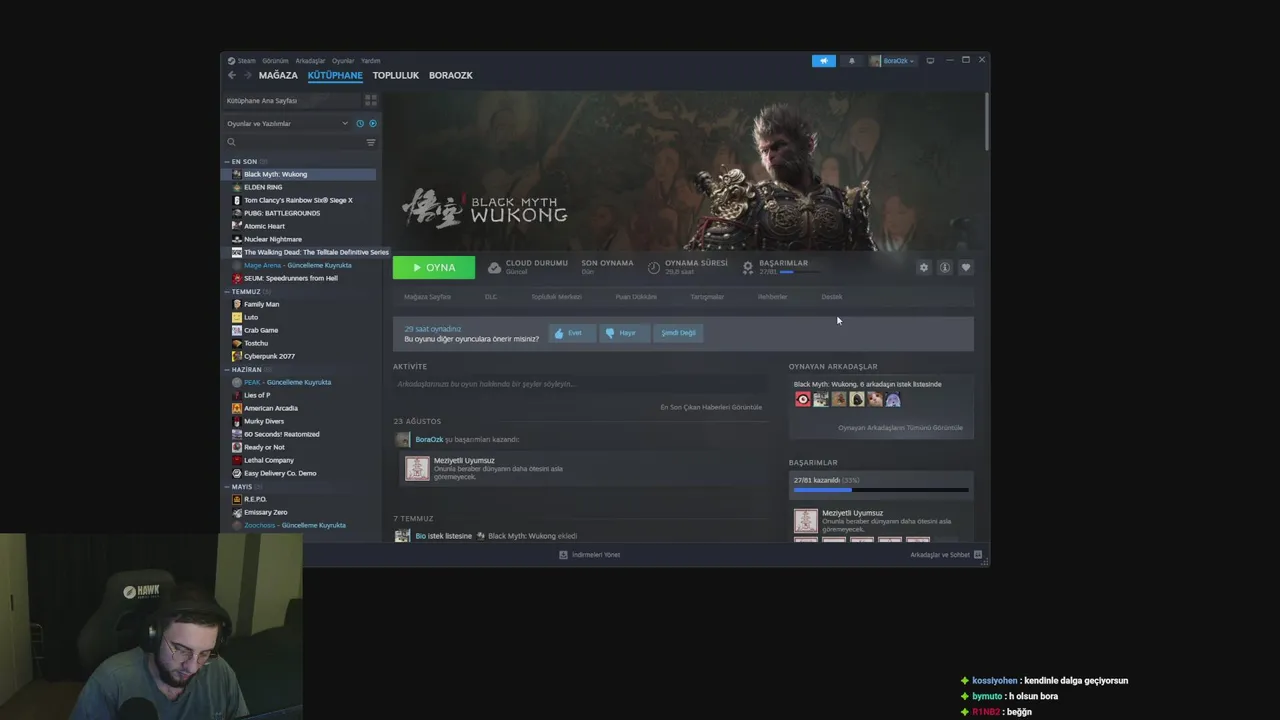
Task: Recommend the game with Evet thumbs-up
Action: click(x=571, y=333)
